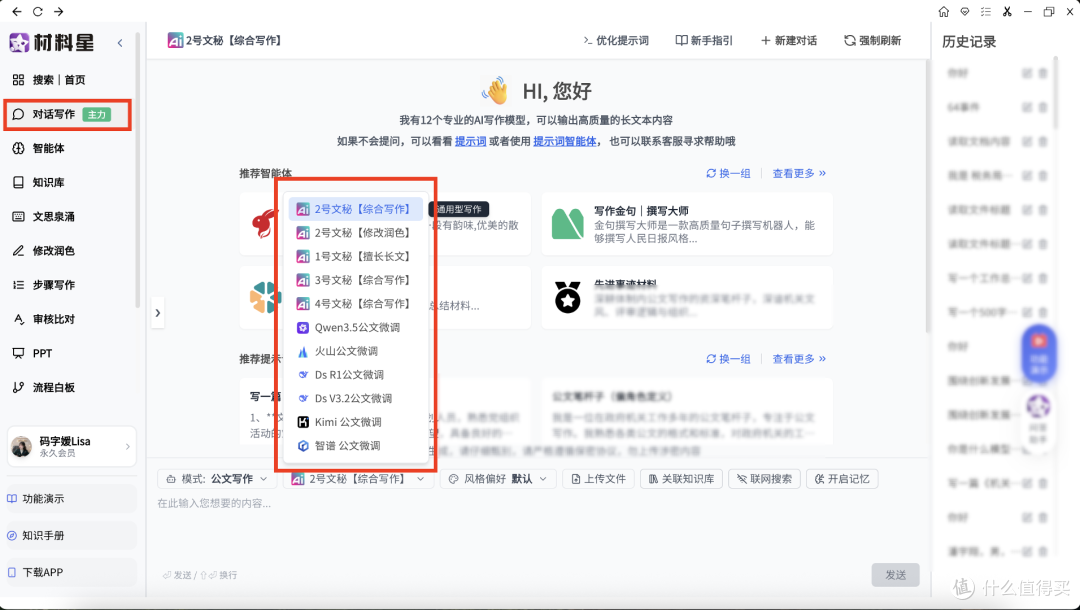Select 3号文秘【综合写作】 from the model list
Image resolution: width=1080 pixels, height=610 pixels.
[355, 280]
